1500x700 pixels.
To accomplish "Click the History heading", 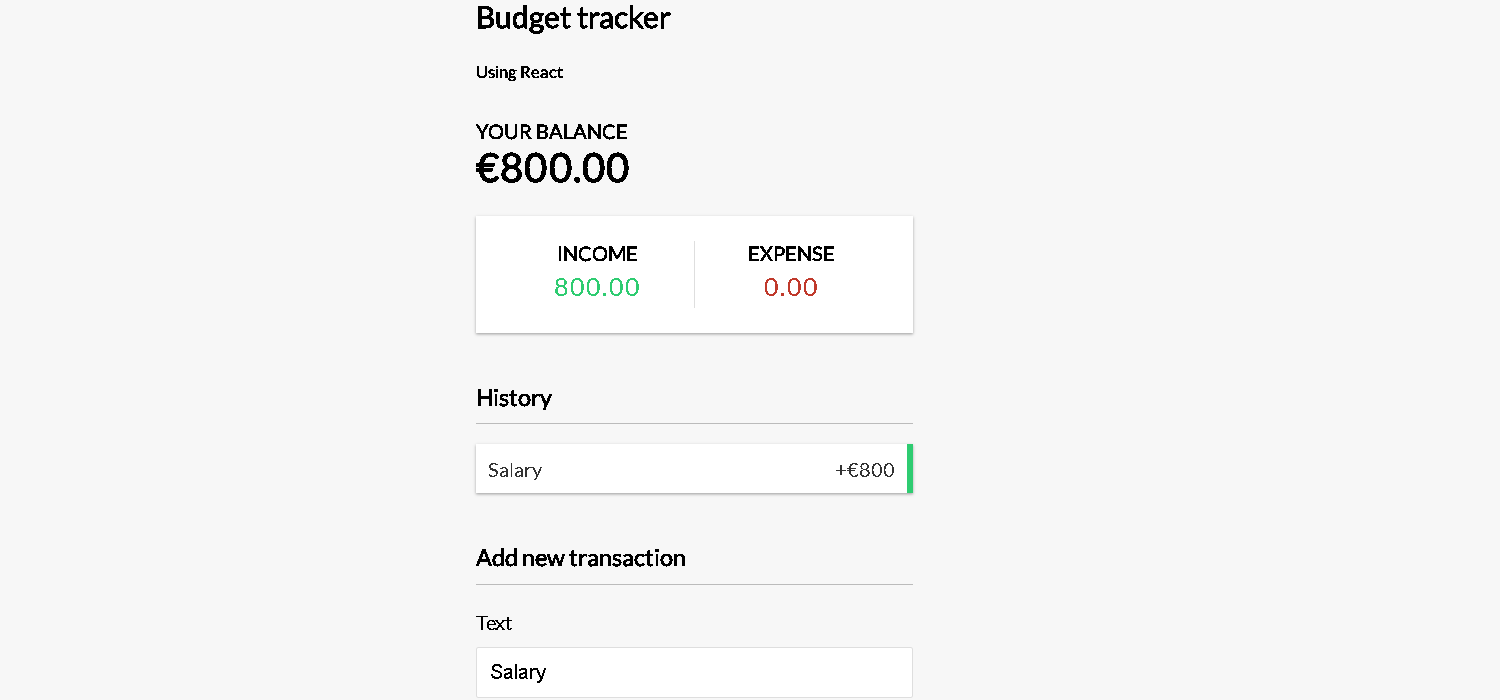I will tap(514, 398).
